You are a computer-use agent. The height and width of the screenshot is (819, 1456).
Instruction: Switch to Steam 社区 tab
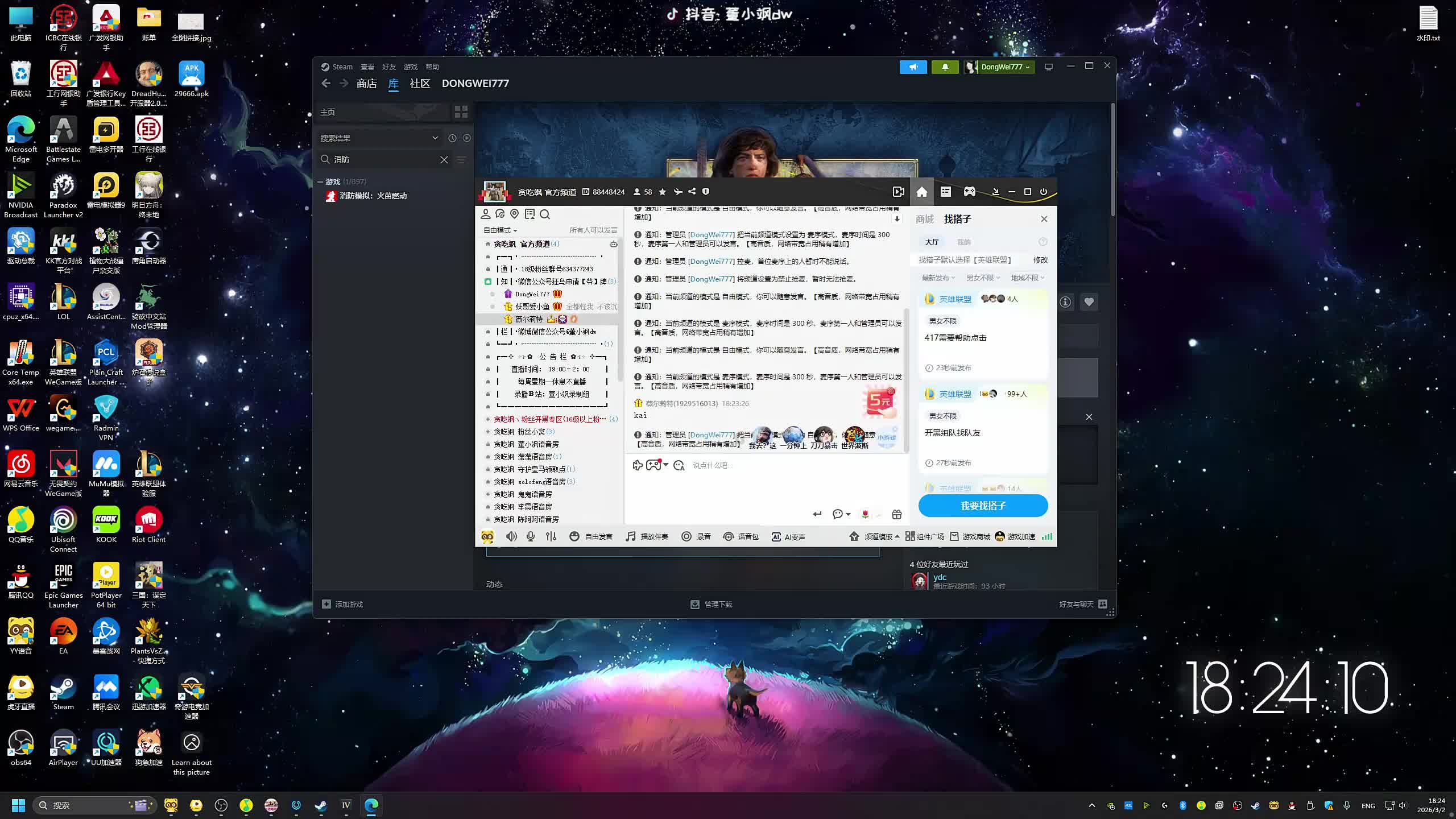[x=419, y=83]
